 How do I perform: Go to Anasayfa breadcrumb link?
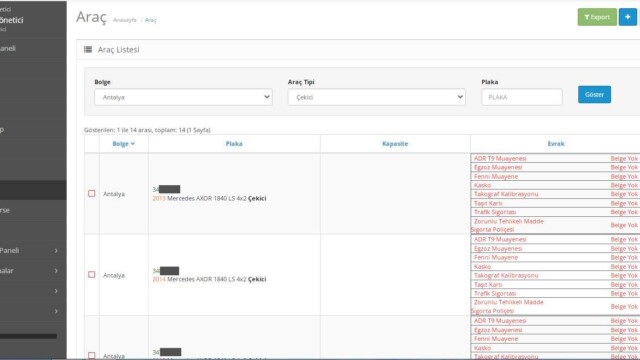click(x=125, y=20)
